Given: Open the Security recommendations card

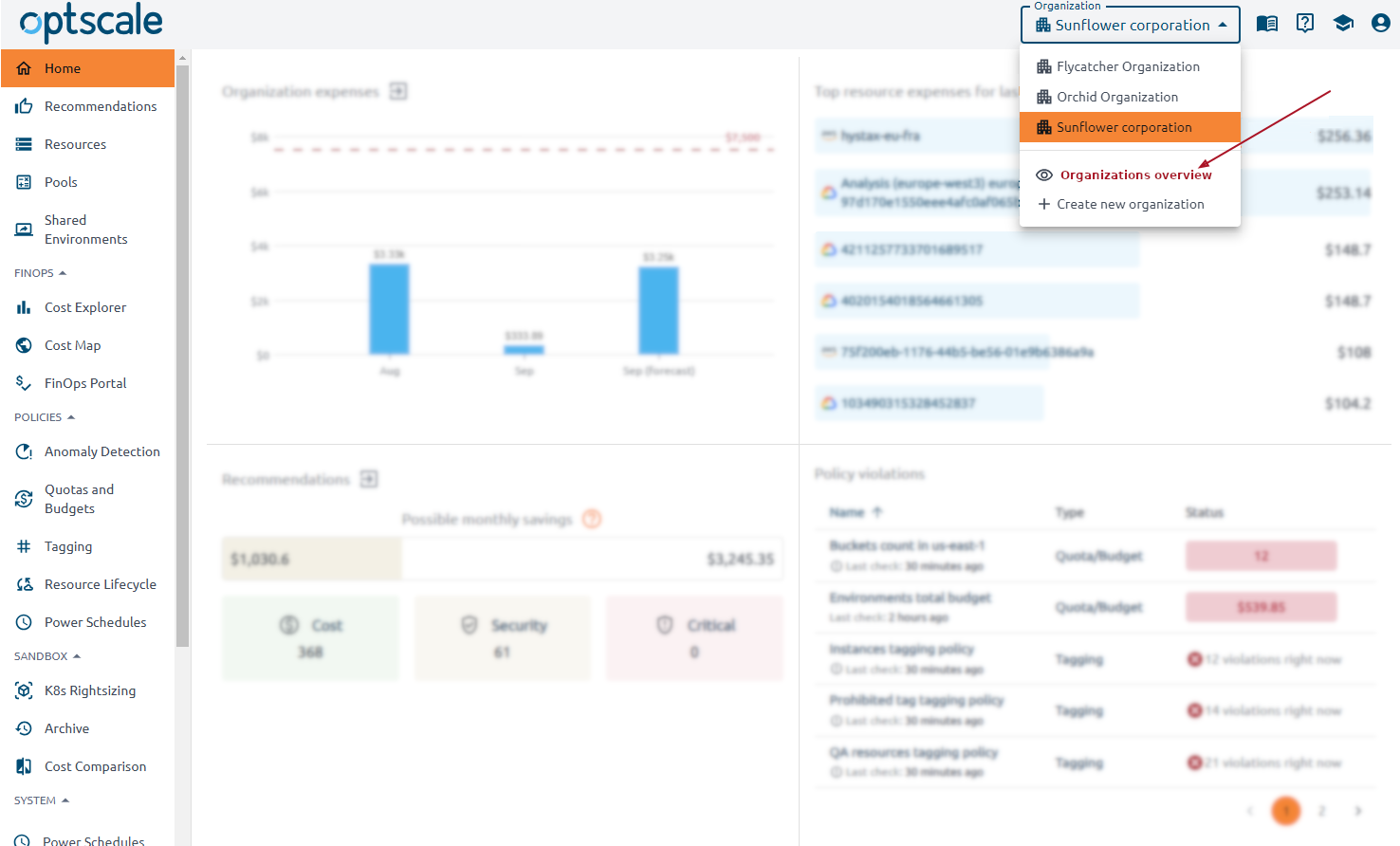Looking at the screenshot, I should click(x=503, y=638).
